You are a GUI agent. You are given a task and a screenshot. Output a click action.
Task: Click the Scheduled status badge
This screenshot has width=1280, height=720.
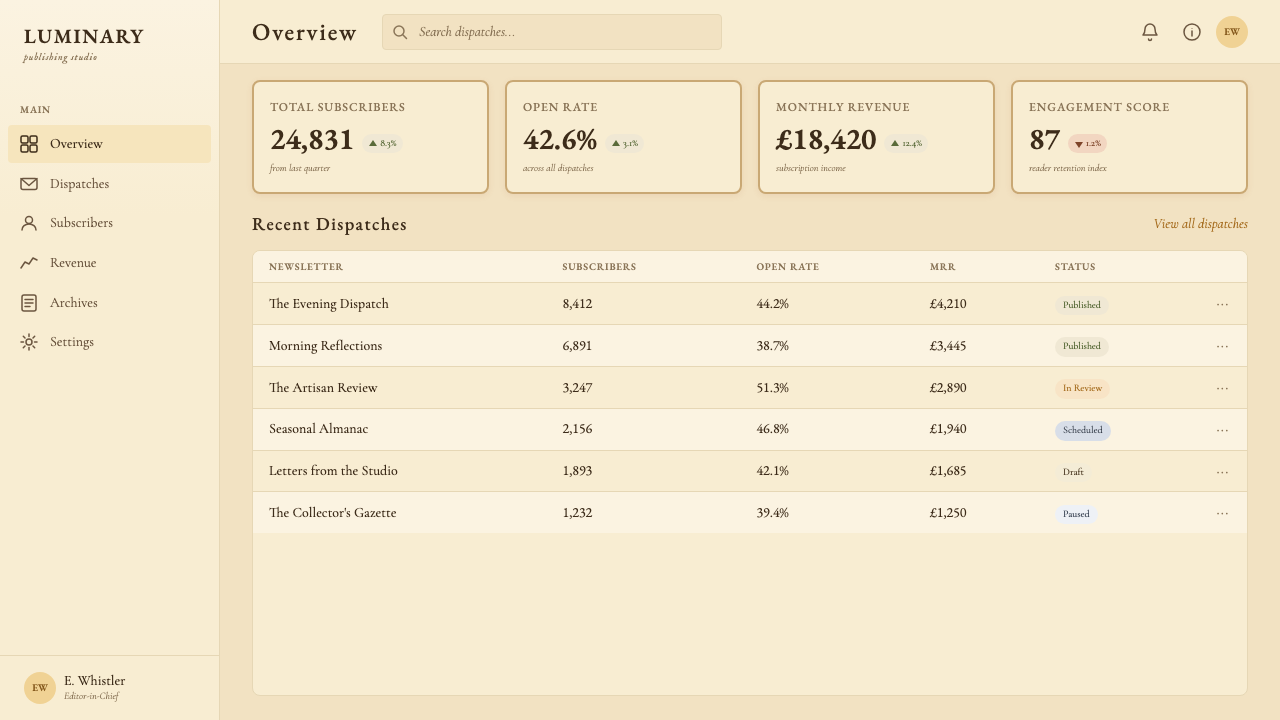pos(1083,431)
